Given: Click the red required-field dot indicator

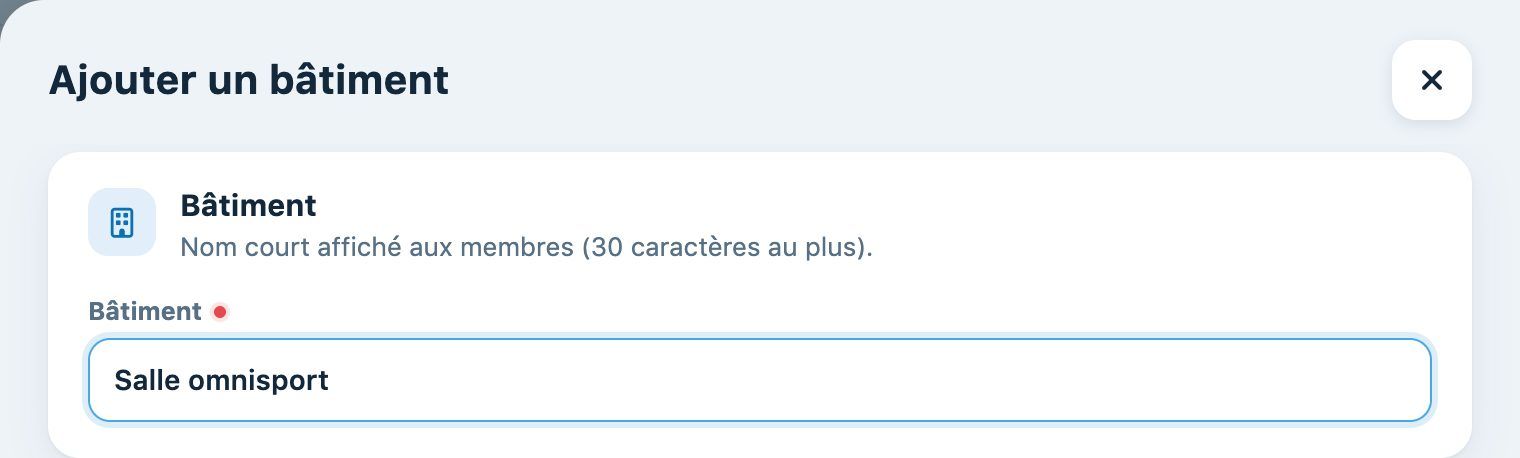Looking at the screenshot, I should tap(220, 312).
